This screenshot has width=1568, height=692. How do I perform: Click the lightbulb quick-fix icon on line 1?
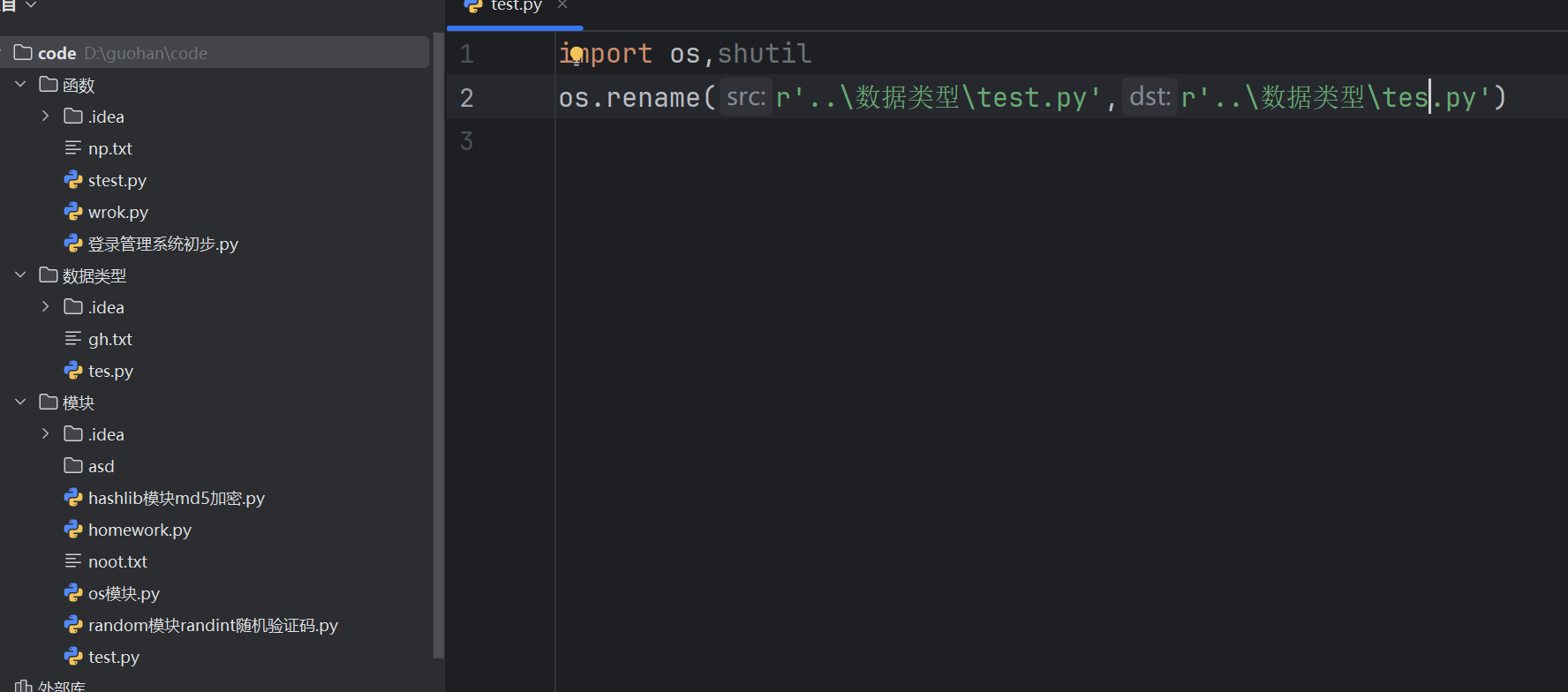click(576, 56)
